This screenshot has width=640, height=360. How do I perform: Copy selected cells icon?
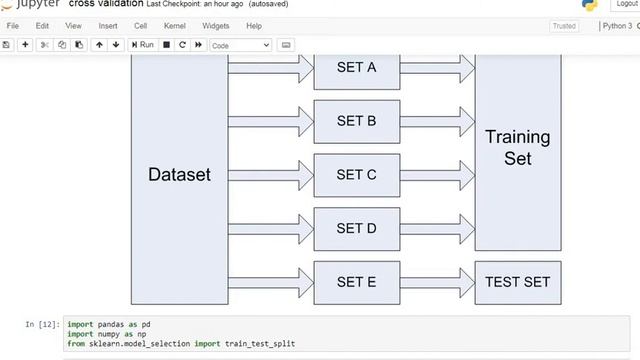[62, 45]
